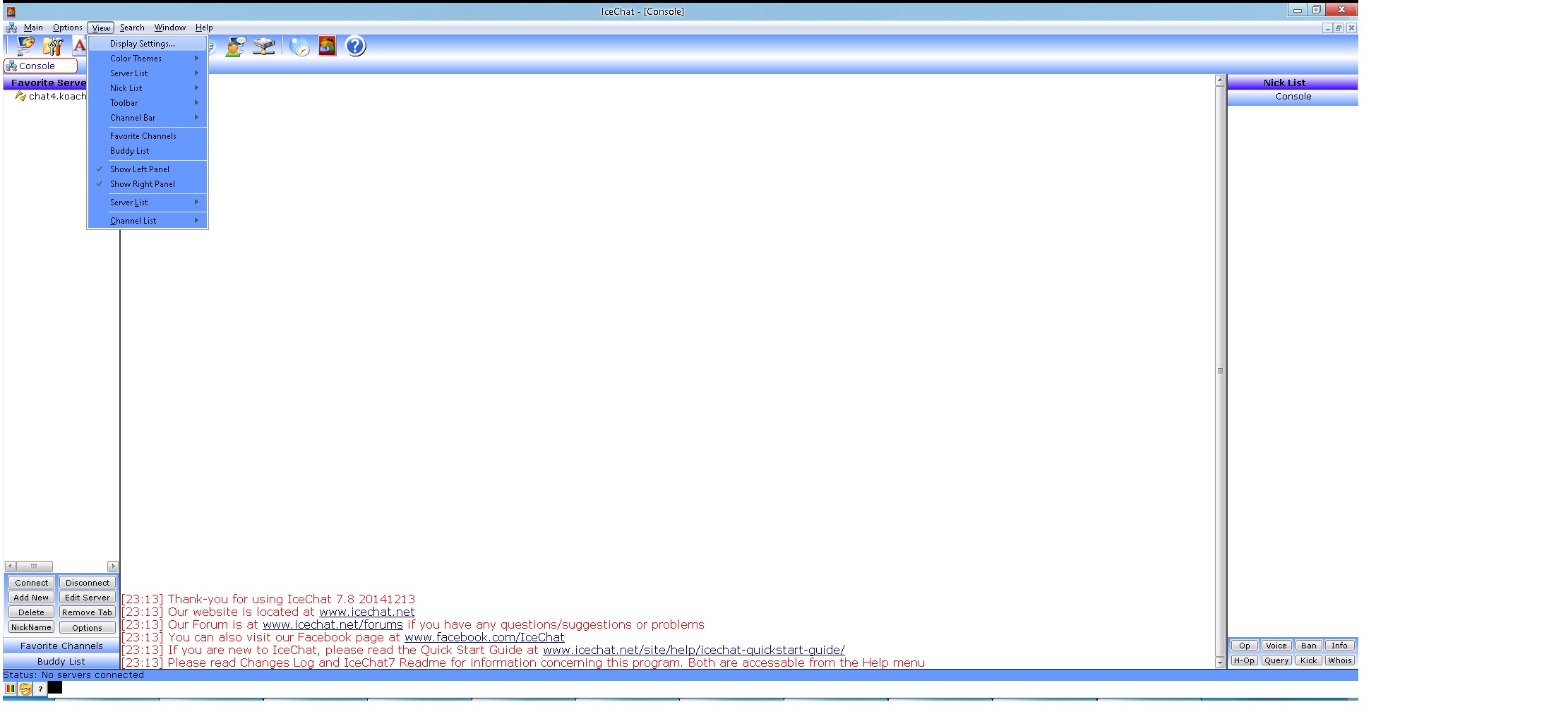Open the Window menu

point(169,28)
